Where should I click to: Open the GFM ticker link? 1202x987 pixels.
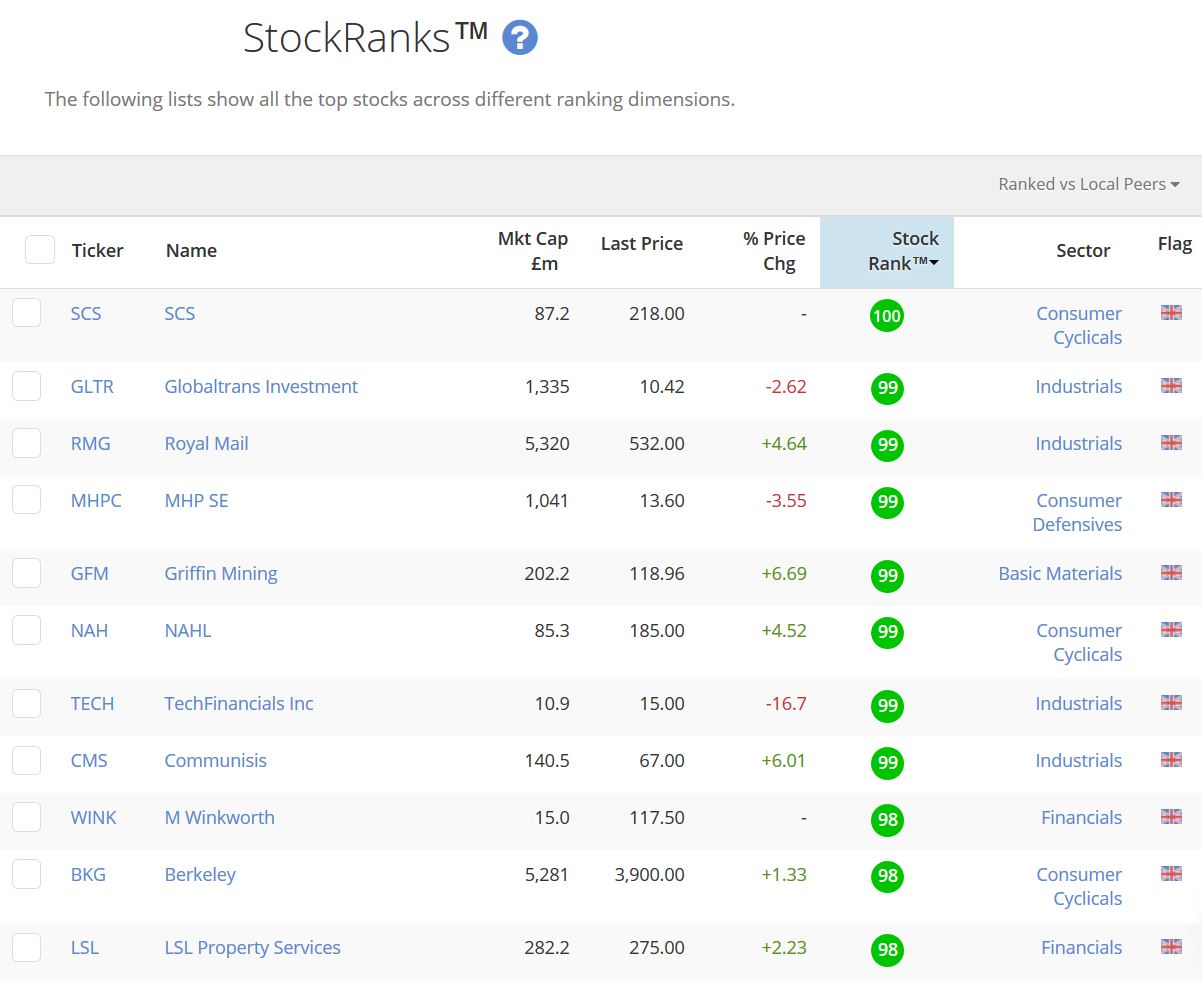(x=89, y=573)
